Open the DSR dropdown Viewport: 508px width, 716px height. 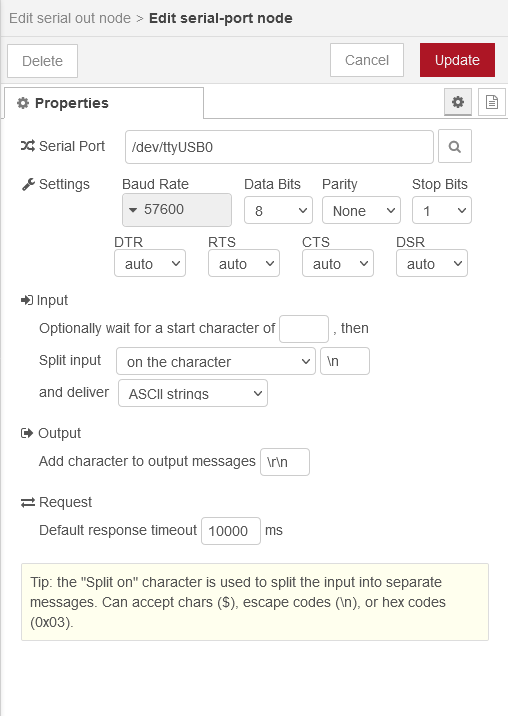click(x=432, y=263)
